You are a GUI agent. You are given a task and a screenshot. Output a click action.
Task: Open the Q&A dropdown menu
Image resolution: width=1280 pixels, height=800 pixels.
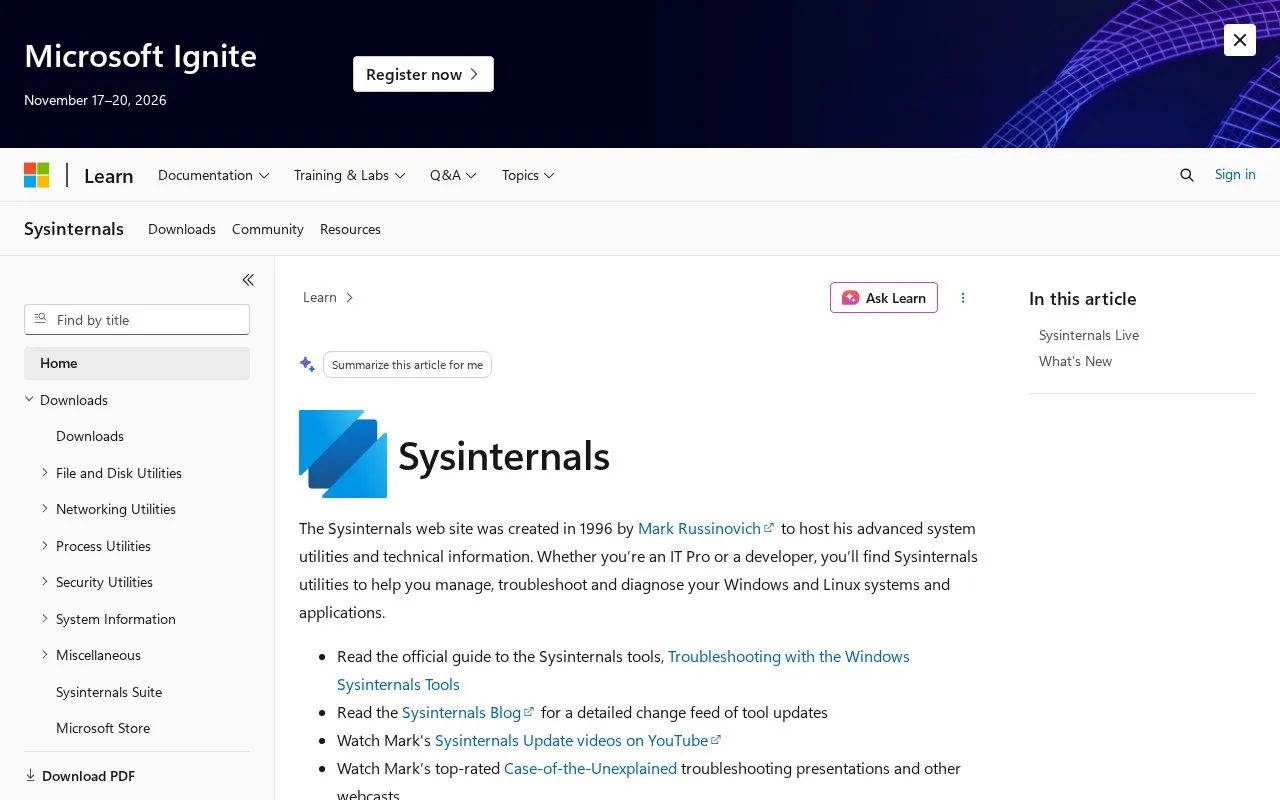click(x=453, y=175)
